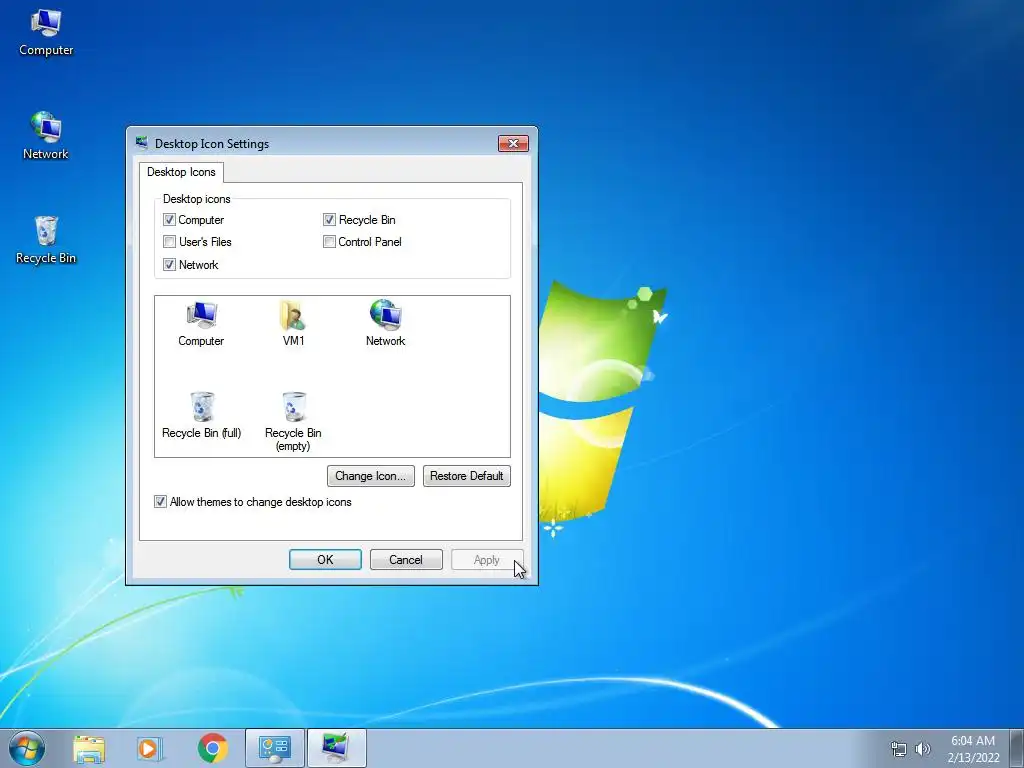Click the Restore Default button
Image resolution: width=1024 pixels, height=768 pixels.
[466, 476]
